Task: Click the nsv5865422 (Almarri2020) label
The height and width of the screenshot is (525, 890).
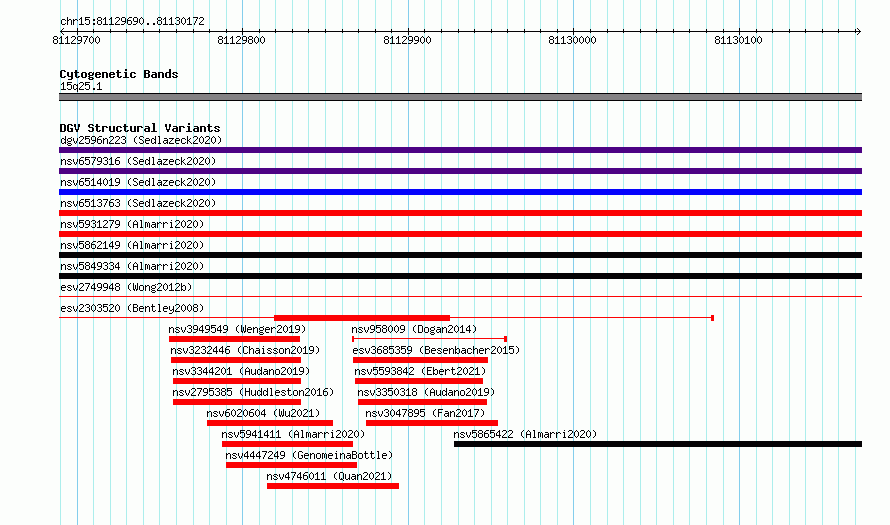Action: tap(526, 434)
